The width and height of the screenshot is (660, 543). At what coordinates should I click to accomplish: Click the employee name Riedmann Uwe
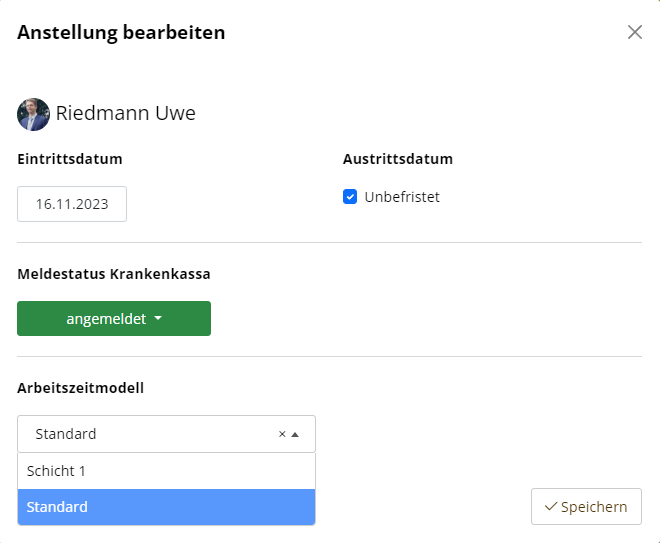[x=125, y=113]
